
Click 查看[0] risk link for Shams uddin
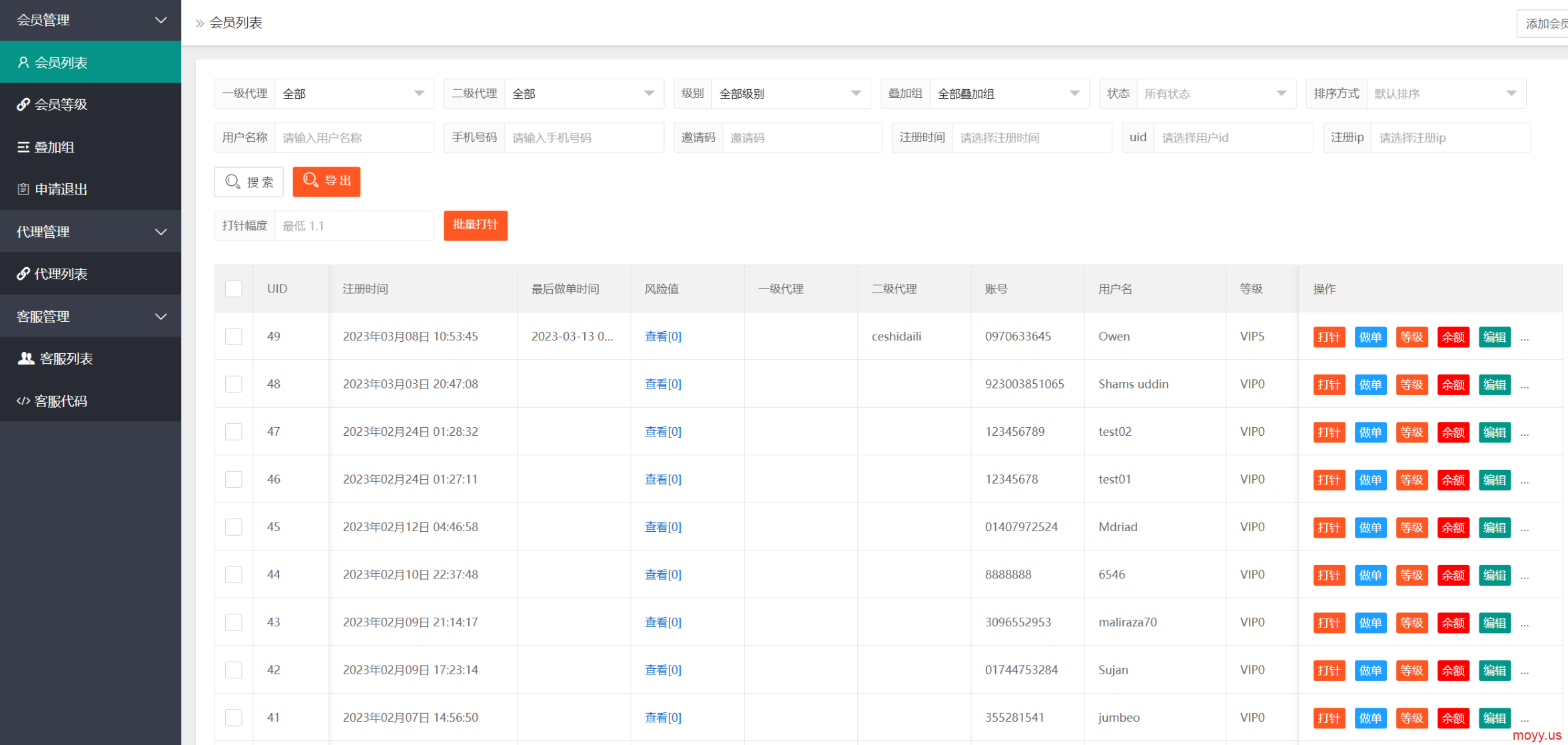(663, 384)
